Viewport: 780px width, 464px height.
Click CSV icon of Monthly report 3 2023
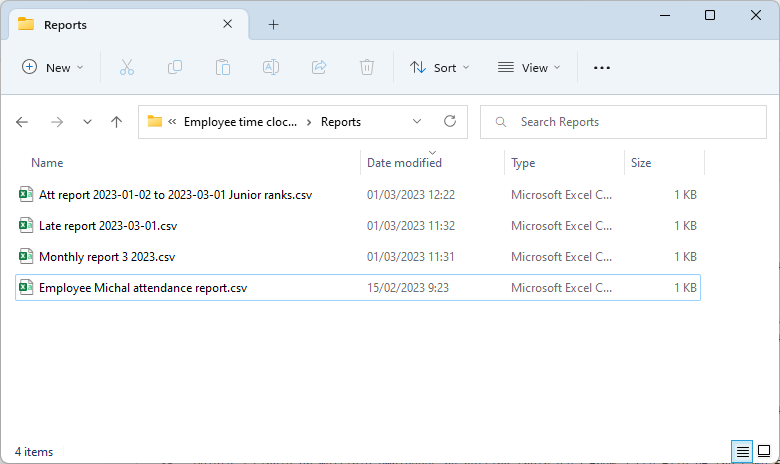[x=26, y=256]
